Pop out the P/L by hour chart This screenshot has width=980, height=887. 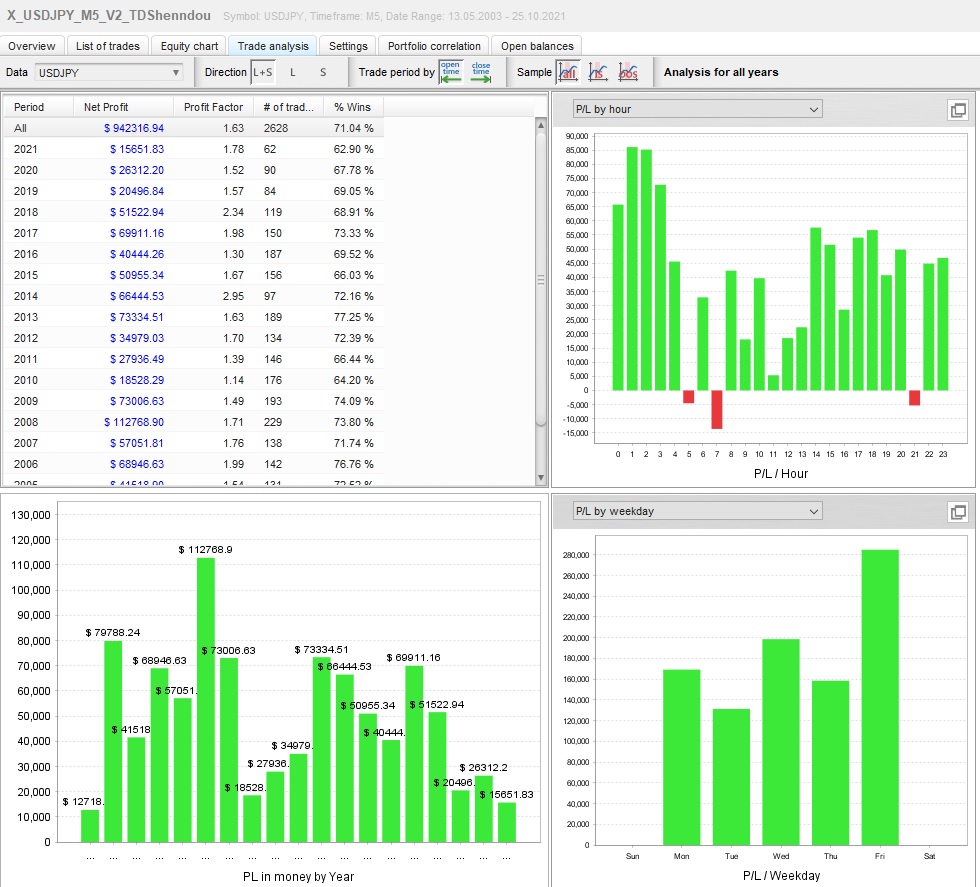click(957, 110)
